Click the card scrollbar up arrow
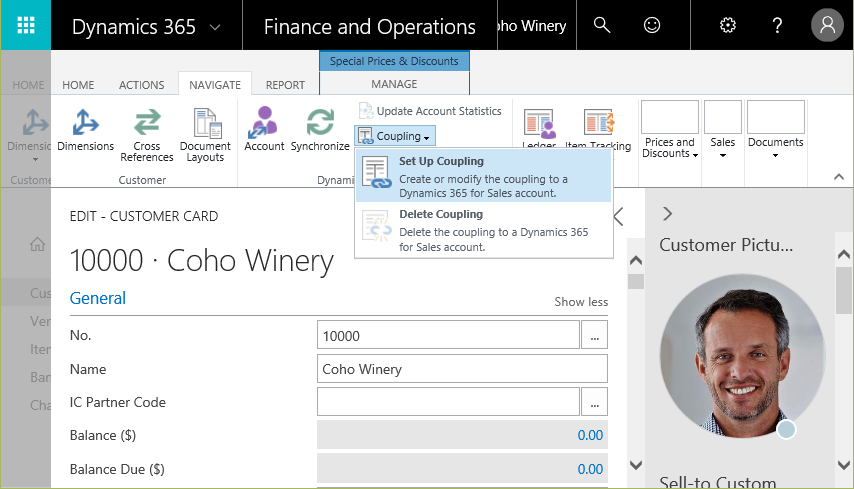Viewport: 854px width, 489px height. pos(636,260)
